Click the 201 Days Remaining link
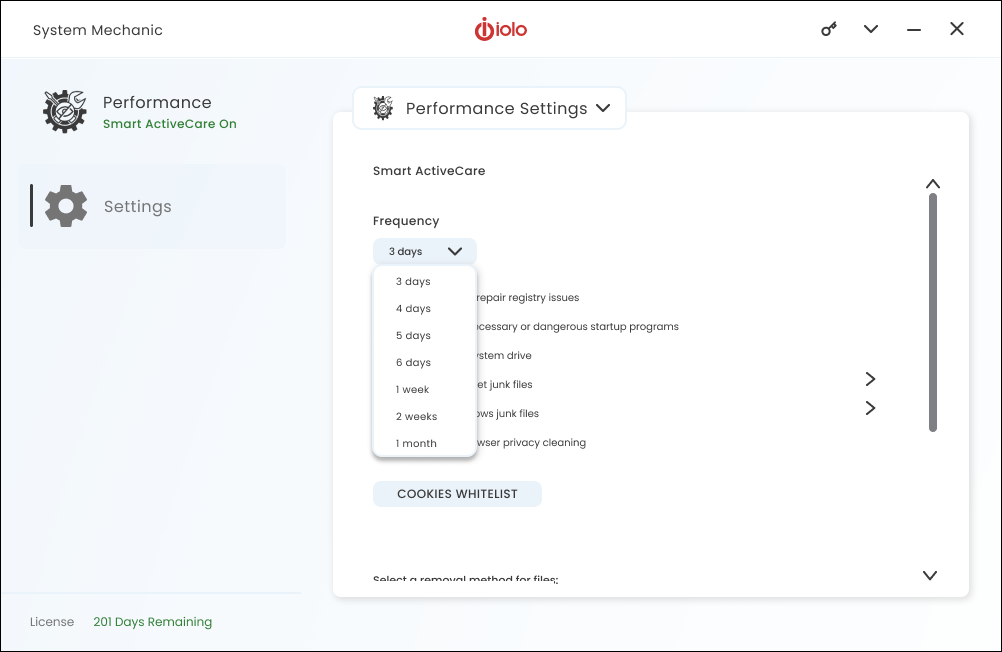Viewport: 1002px width, 652px height. (x=153, y=621)
